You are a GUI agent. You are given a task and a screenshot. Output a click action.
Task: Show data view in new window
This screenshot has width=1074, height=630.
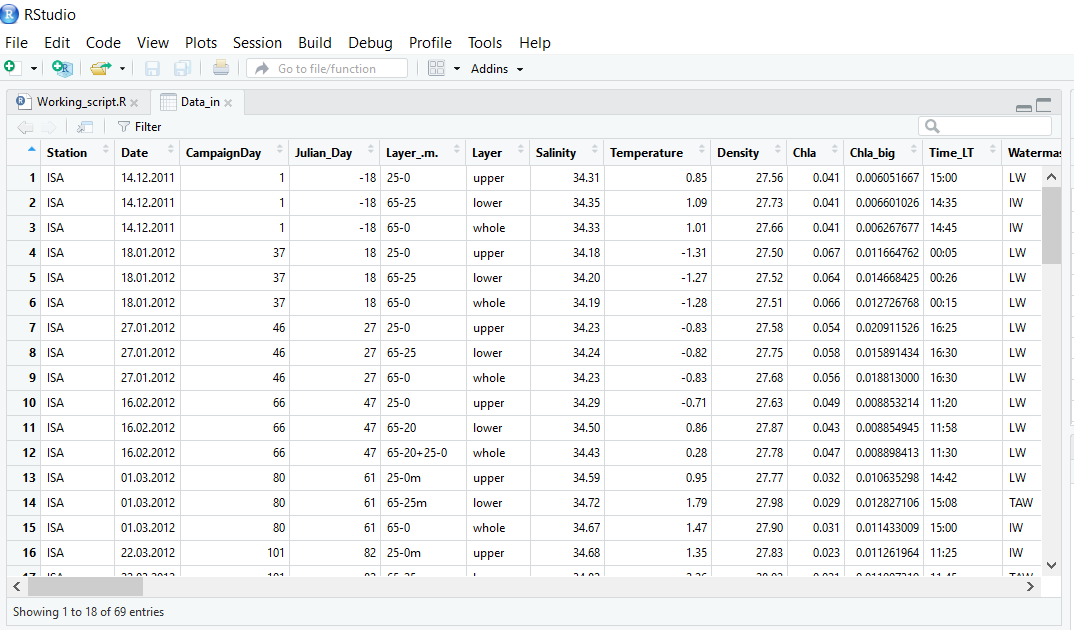84,126
